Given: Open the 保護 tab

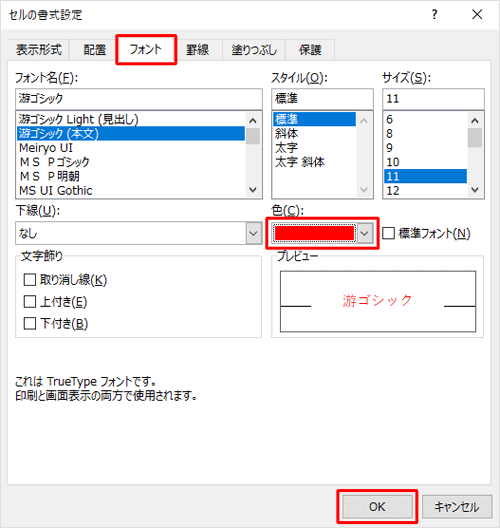Looking at the screenshot, I should point(310,50).
